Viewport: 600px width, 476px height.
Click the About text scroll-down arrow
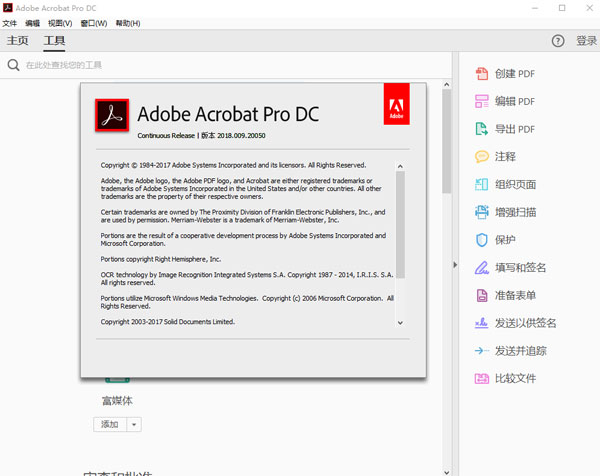pos(400,323)
